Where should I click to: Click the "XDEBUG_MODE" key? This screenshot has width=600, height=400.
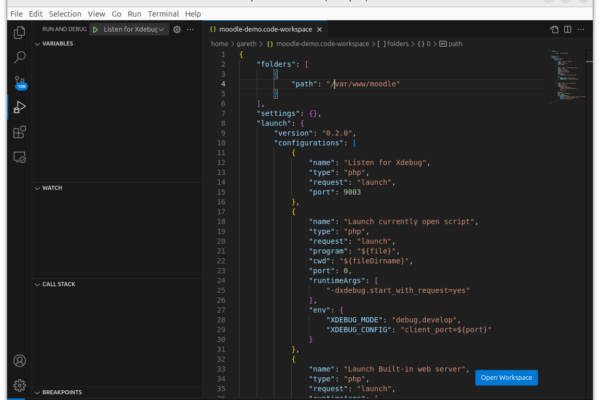pos(354,320)
